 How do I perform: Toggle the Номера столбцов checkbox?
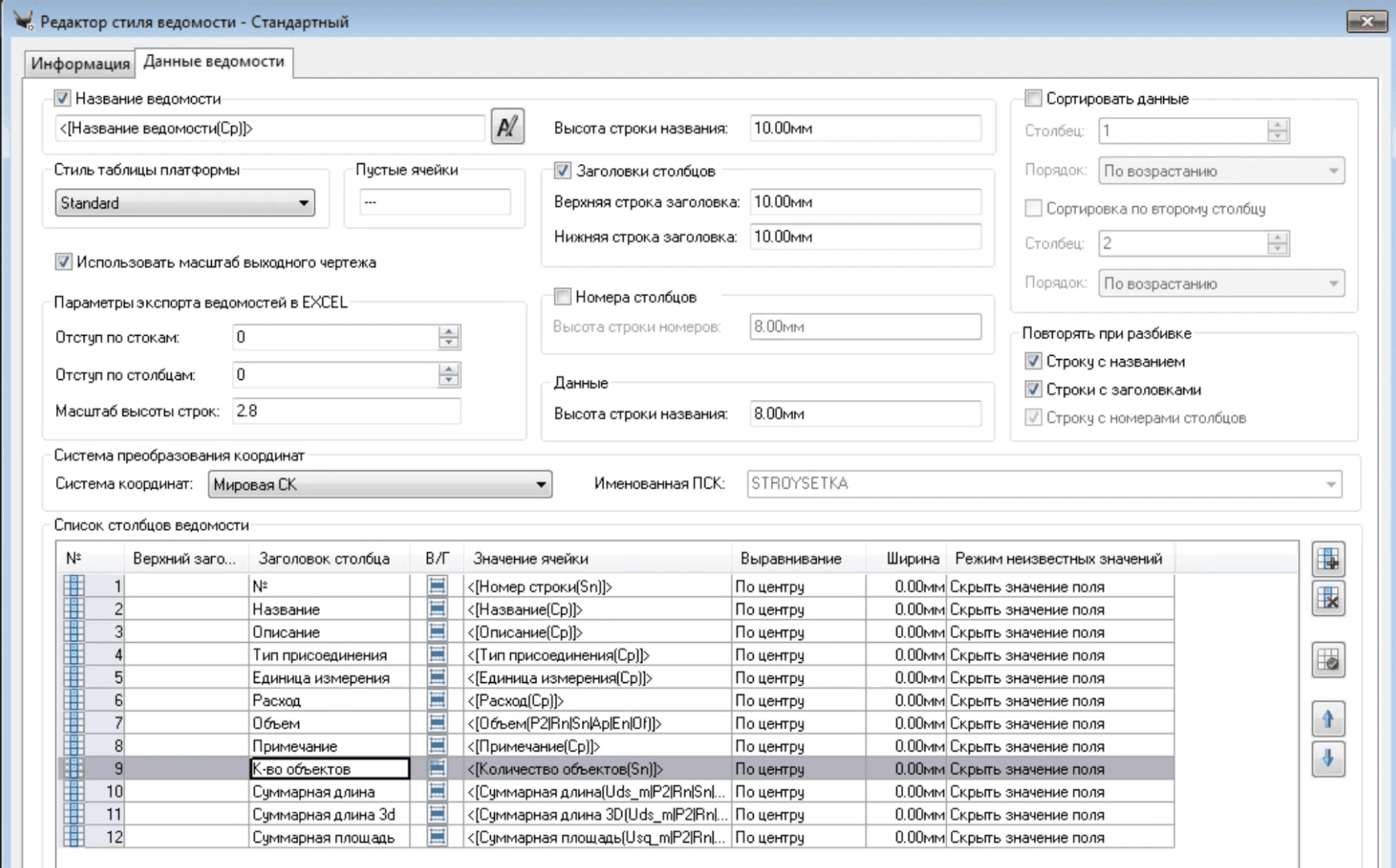pyautogui.click(x=563, y=297)
